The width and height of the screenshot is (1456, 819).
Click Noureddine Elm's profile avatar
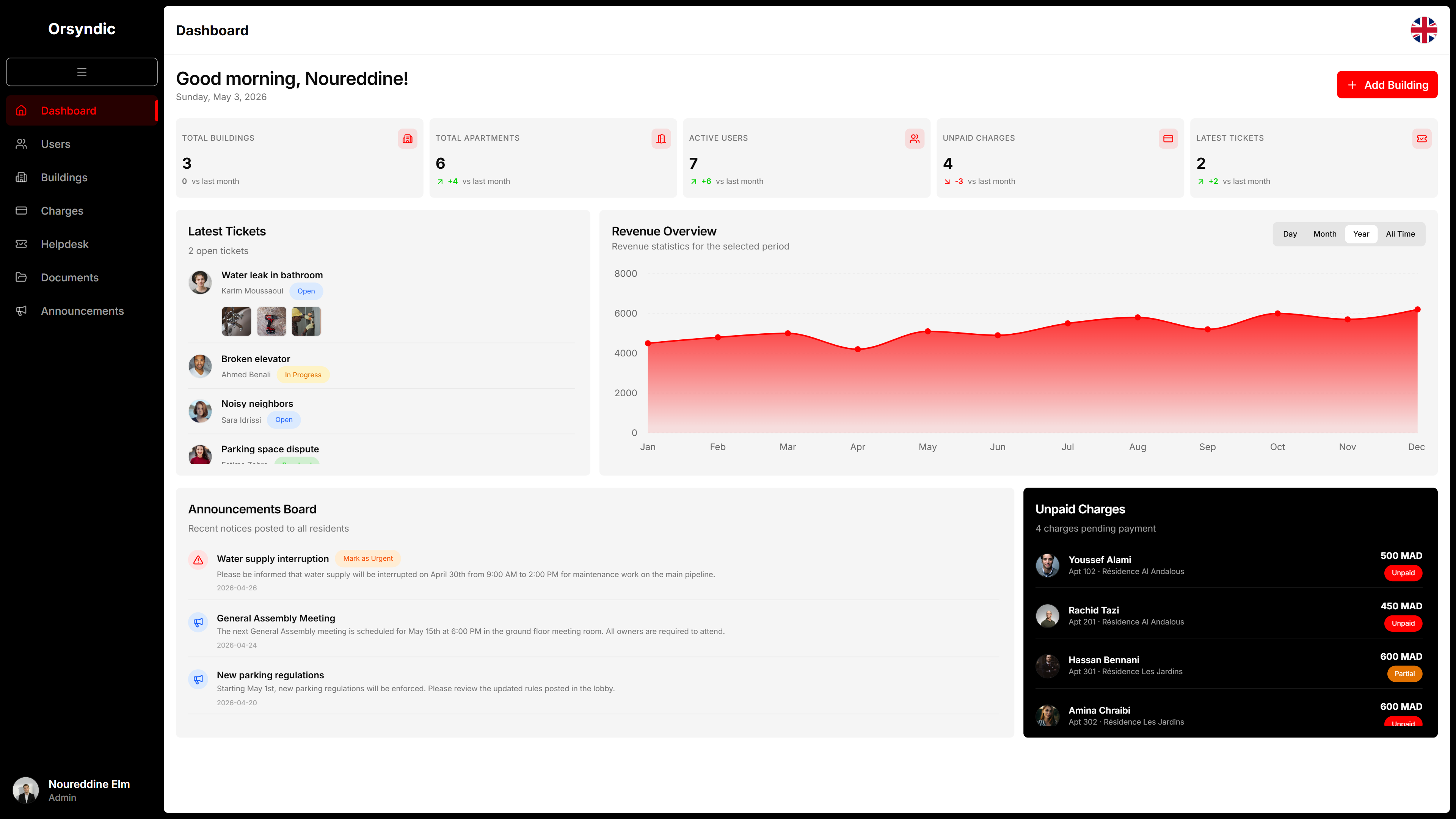pyautogui.click(x=25, y=790)
